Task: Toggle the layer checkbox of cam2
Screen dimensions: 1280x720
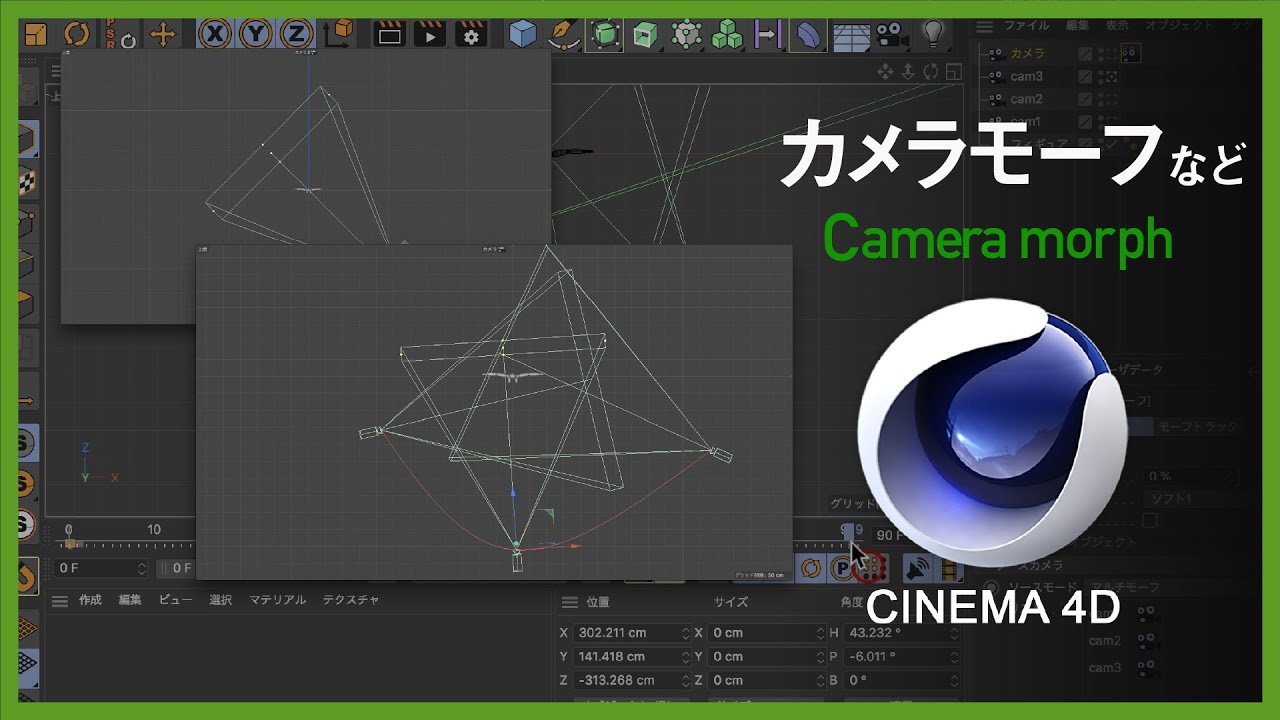Action: point(1085,99)
